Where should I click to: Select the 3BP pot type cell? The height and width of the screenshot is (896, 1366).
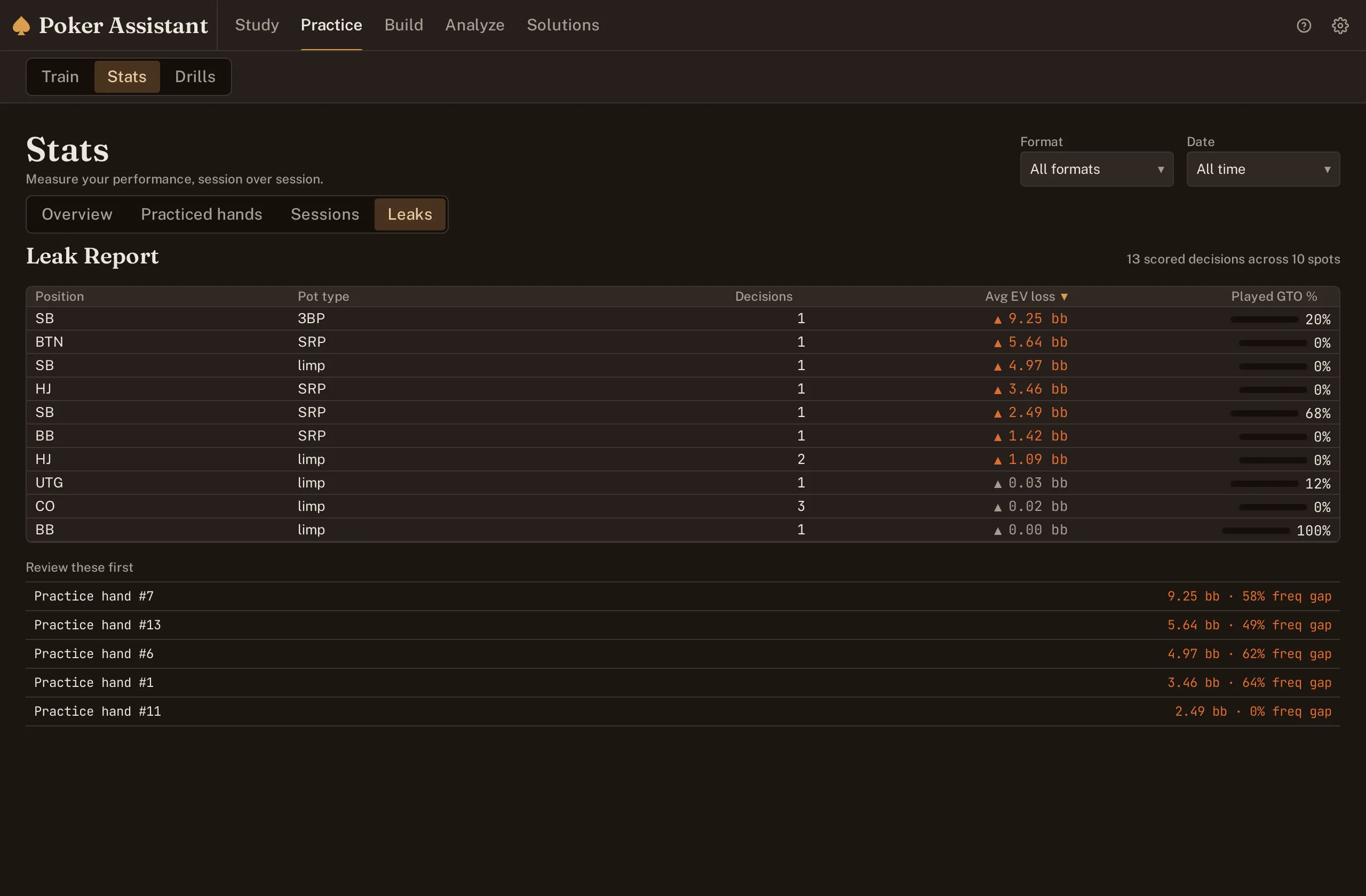coord(311,319)
